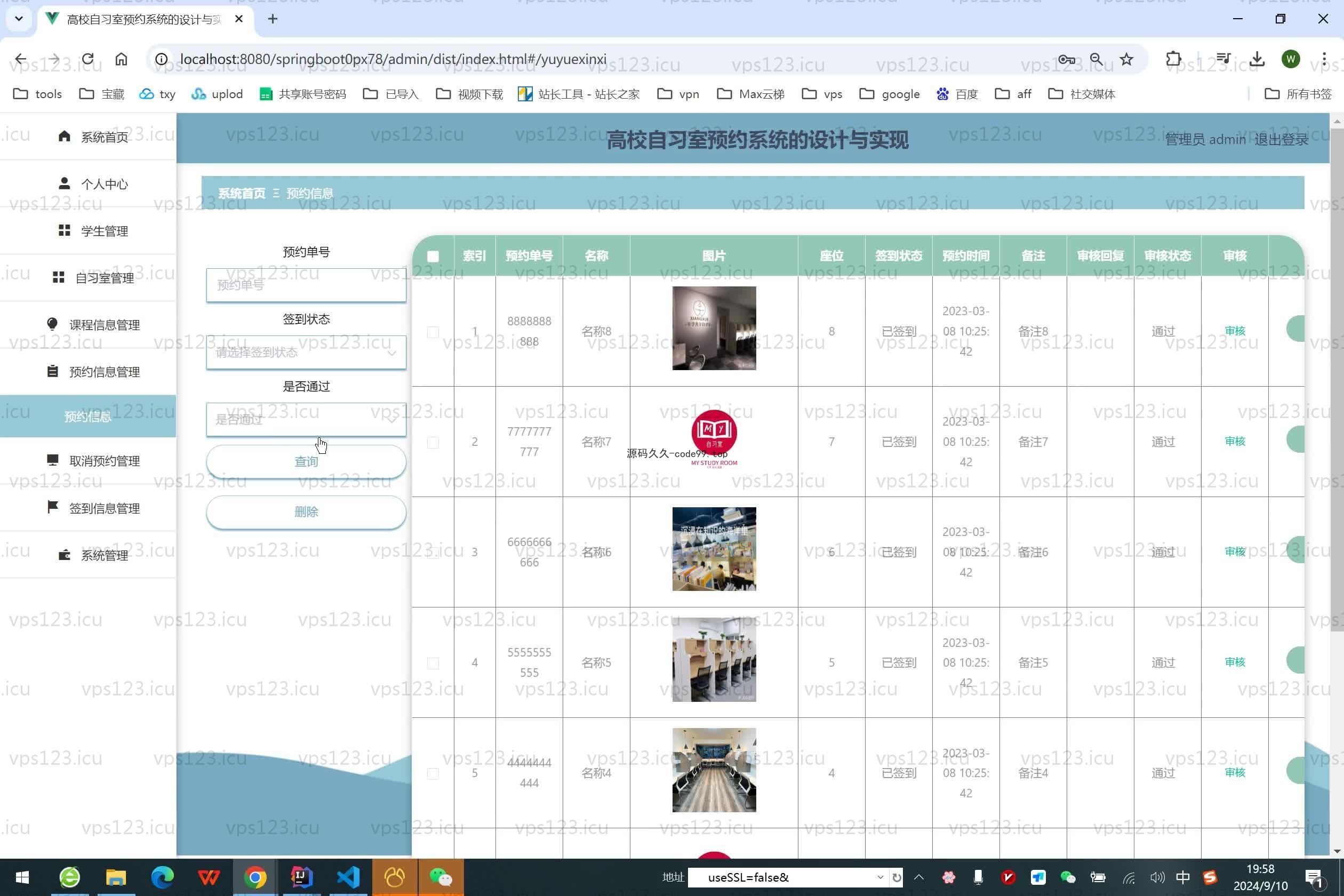
Task: Open the tab search chevron in Chrome
Action: (x=19, y=19)
